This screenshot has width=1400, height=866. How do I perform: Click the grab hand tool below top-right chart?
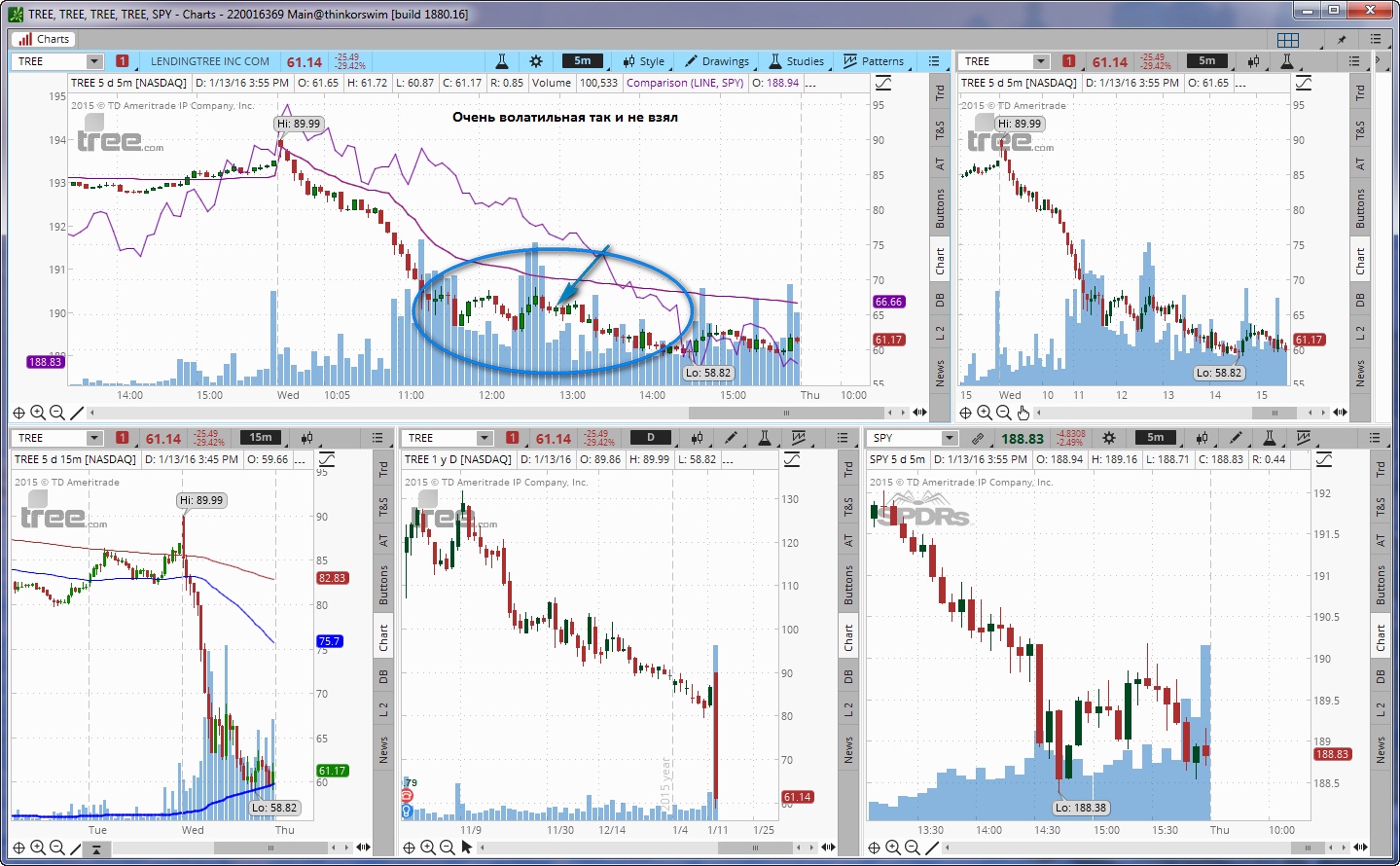pos(1023,413)
